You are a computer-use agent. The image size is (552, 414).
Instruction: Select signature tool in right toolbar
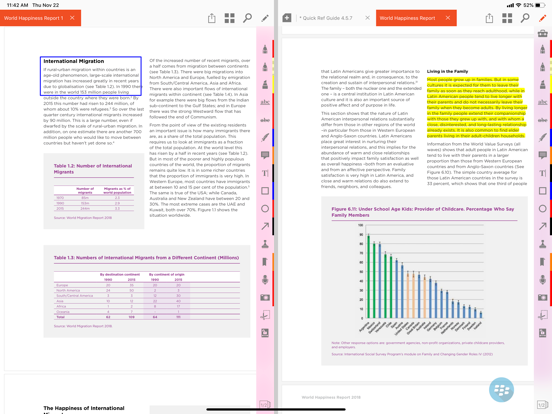pos(542,315)
